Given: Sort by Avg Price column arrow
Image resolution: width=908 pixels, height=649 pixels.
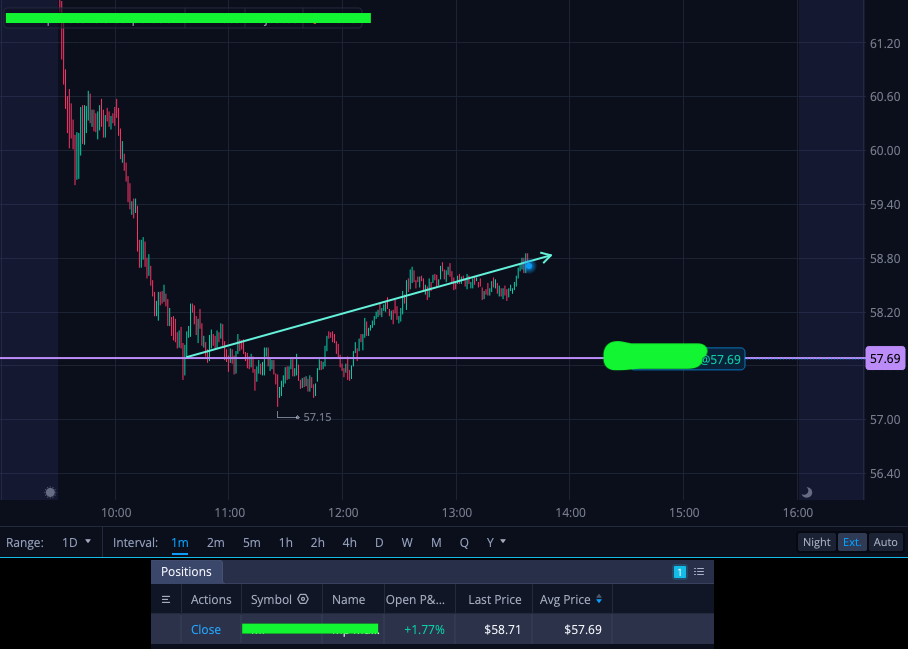Looking at the screenshot, I should [599, 600].
